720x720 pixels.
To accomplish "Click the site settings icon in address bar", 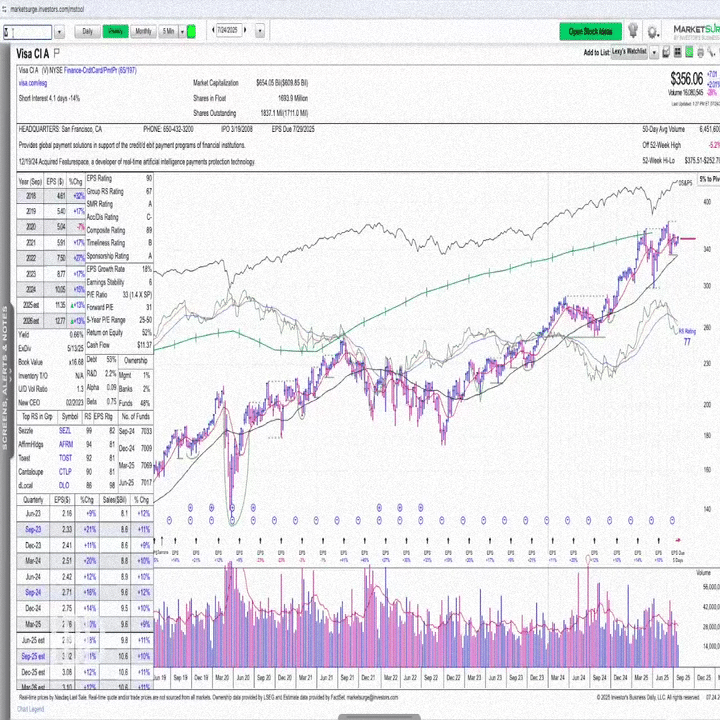I will click(4, 9).
